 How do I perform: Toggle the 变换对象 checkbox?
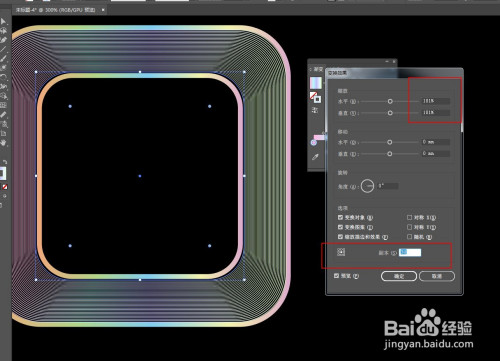pos(340,217)
